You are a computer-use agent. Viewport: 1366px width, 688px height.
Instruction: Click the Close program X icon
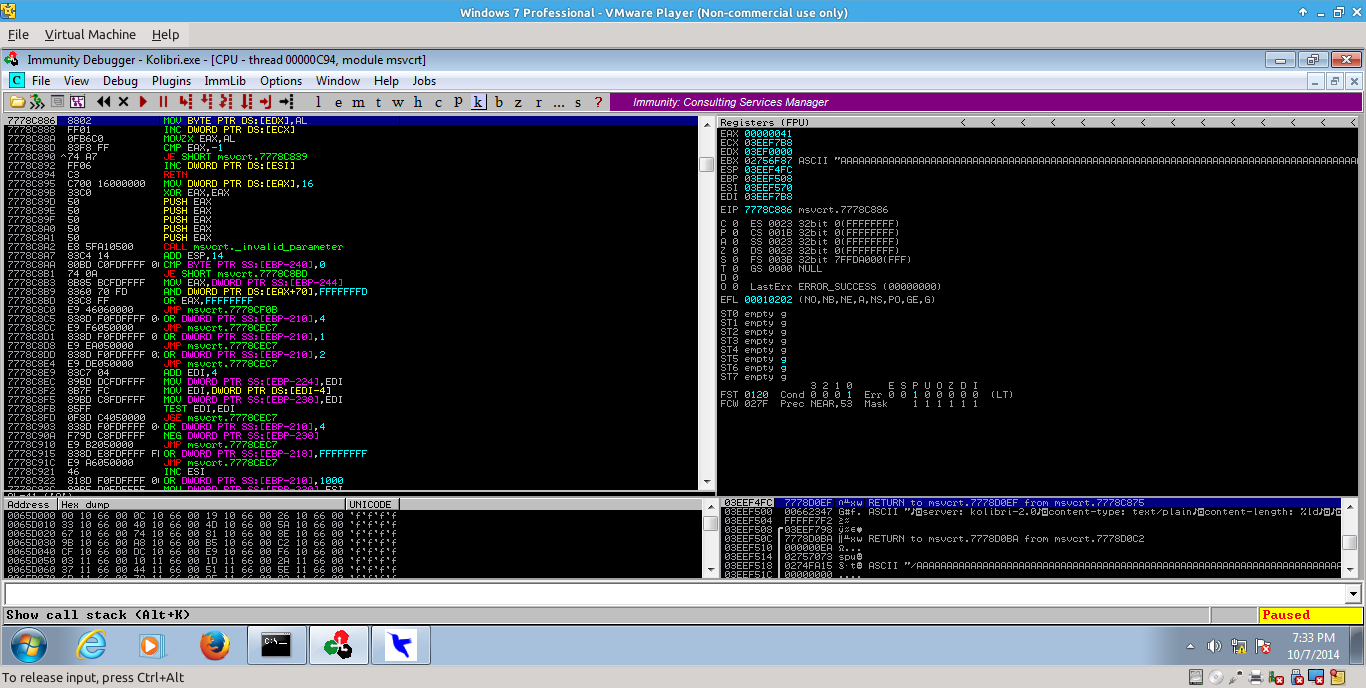pyautogui.click(x=123, y=102)
